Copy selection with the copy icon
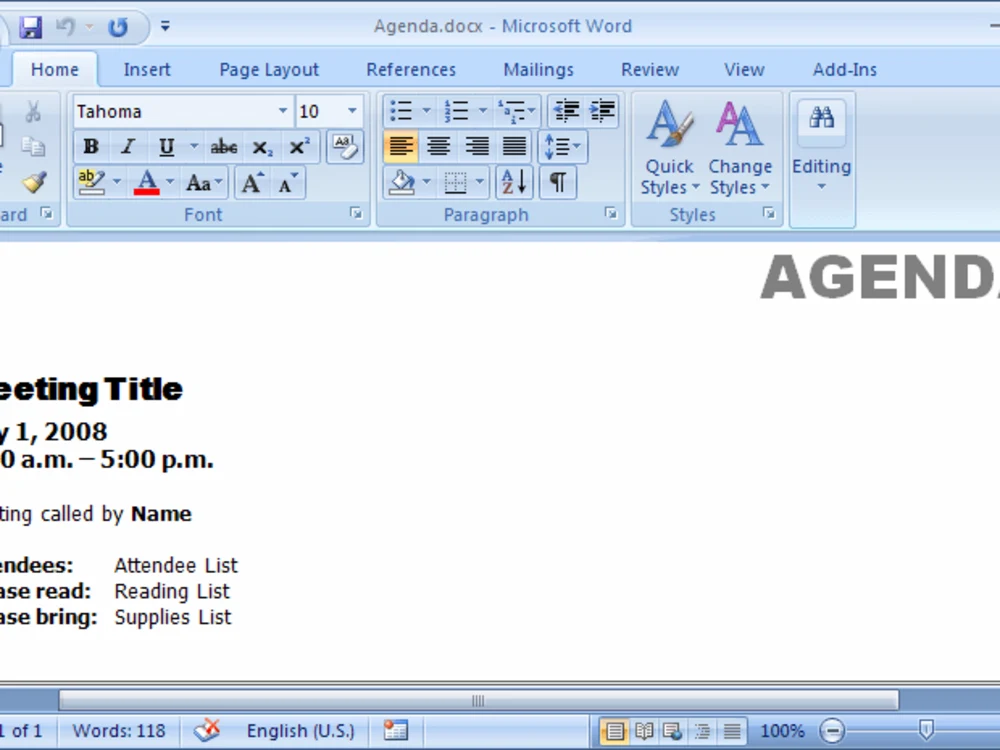The width and height of the screenshot is (1000, 750). (x=33, y=147)
